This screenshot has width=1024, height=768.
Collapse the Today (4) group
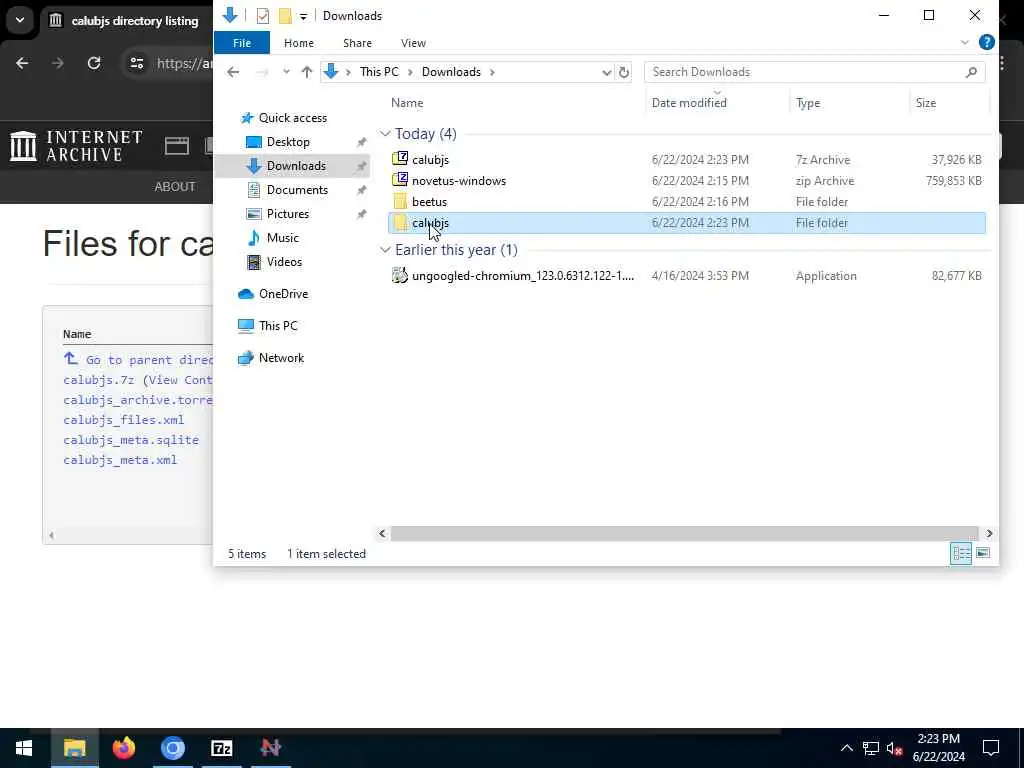[385, 134]
